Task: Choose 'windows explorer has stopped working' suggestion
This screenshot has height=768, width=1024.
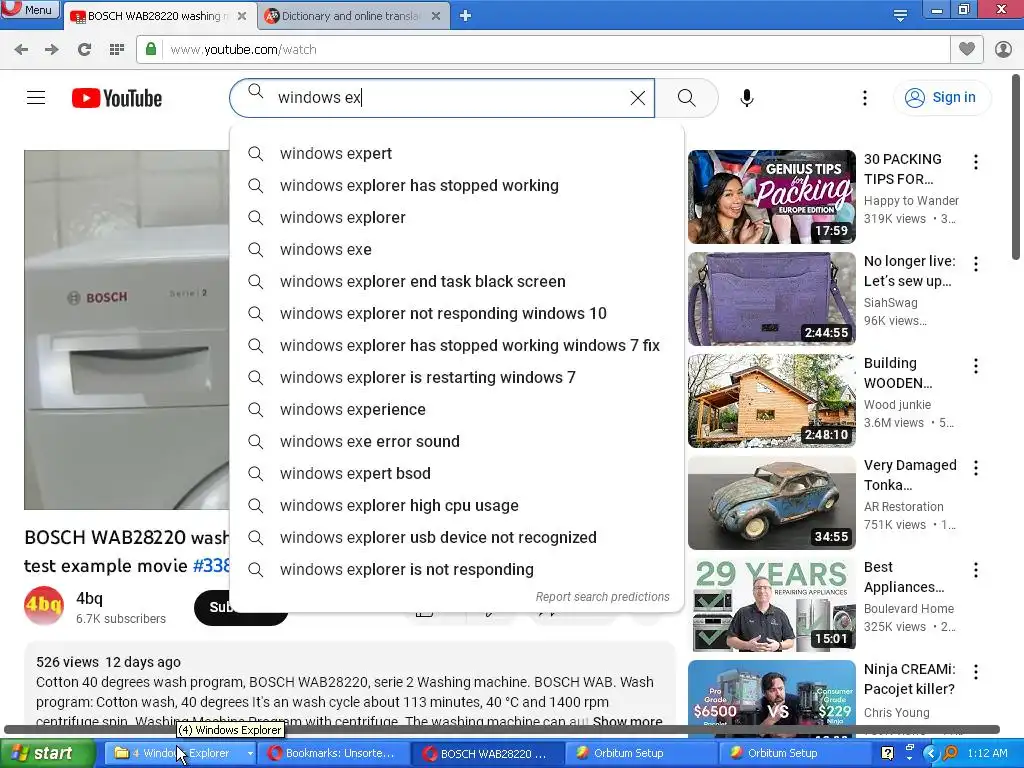Action: (x=456, y=185)
